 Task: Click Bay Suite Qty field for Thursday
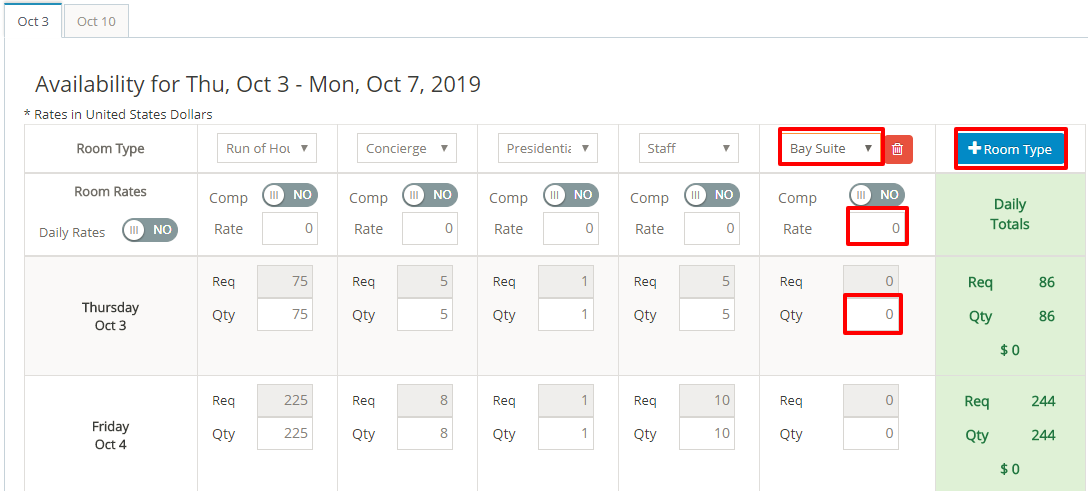pyautogui.click(x=873, y=314)
